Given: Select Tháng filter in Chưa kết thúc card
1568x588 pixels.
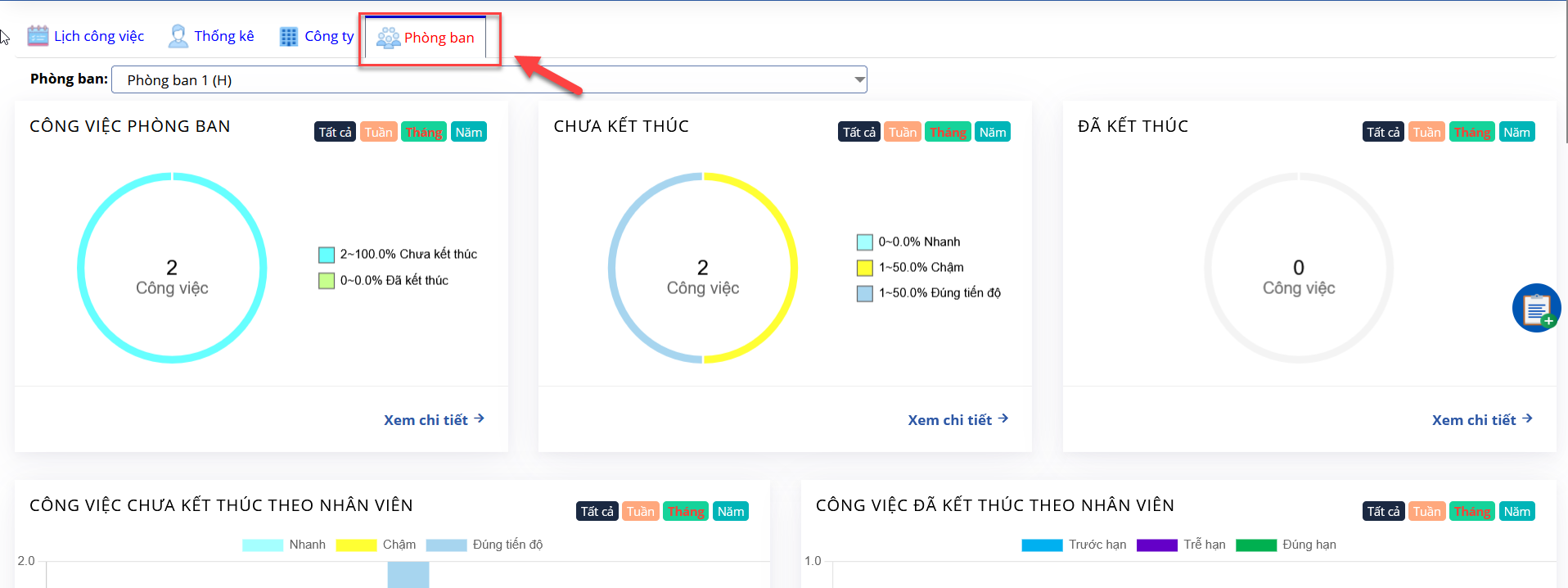Looking at the screenshot, I should pos(948,132).
